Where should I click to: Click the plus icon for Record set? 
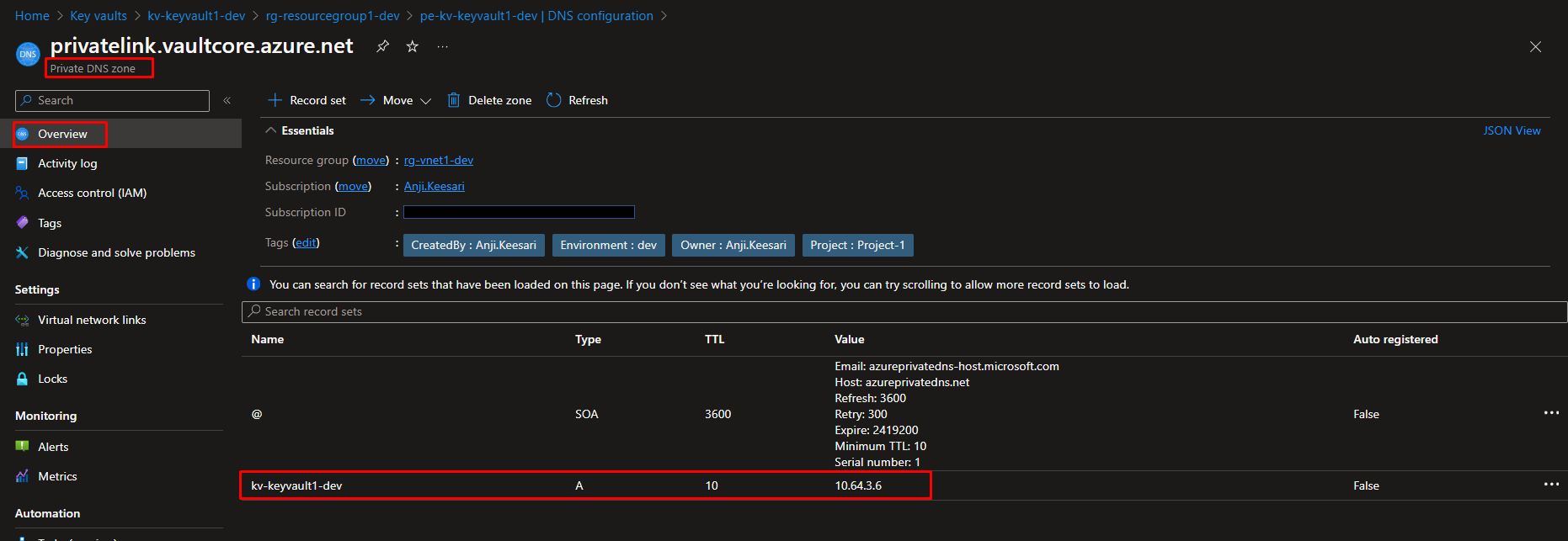pos(275,100)
